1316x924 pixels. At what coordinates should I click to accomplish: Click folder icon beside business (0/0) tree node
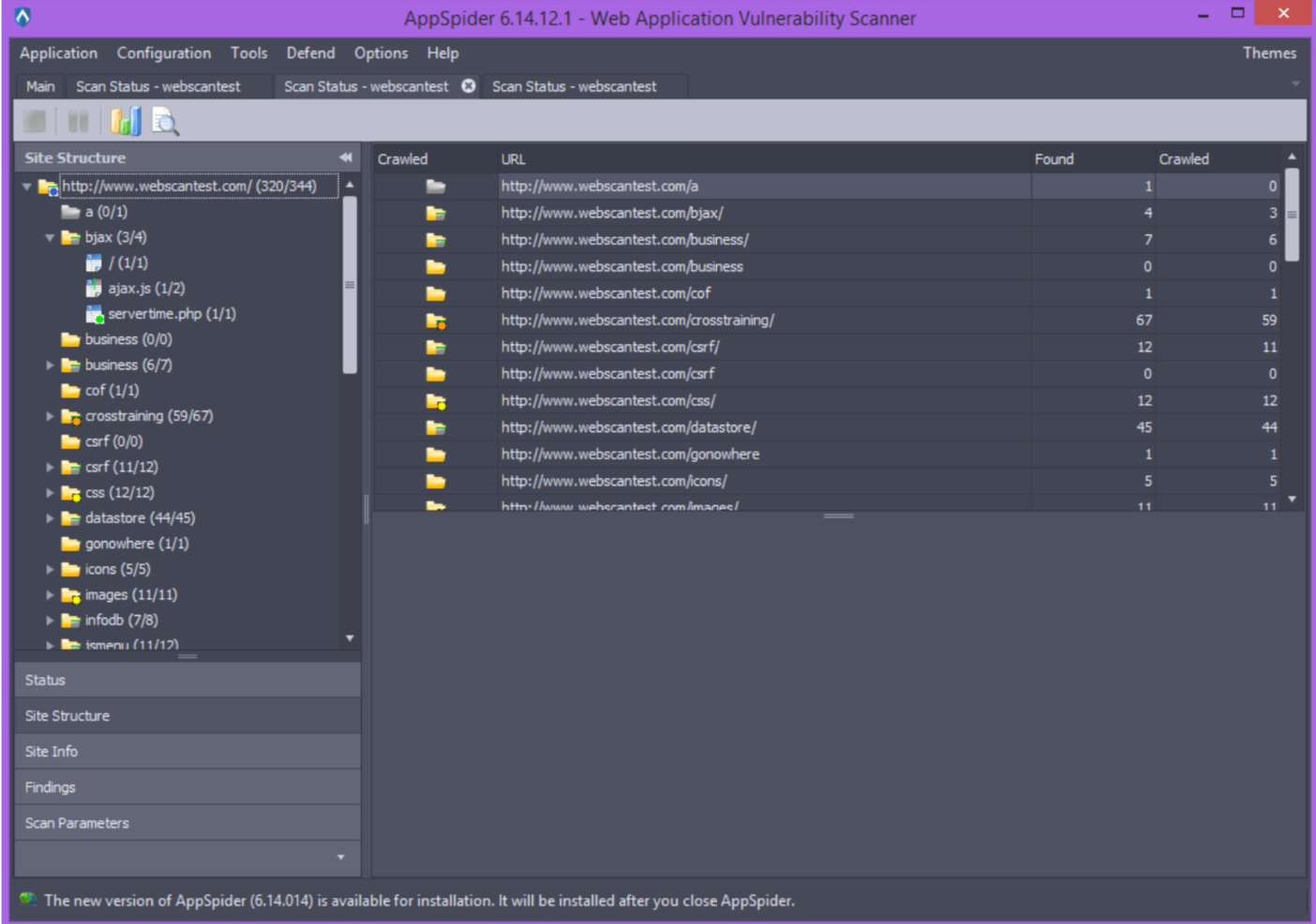coord(70,339)
